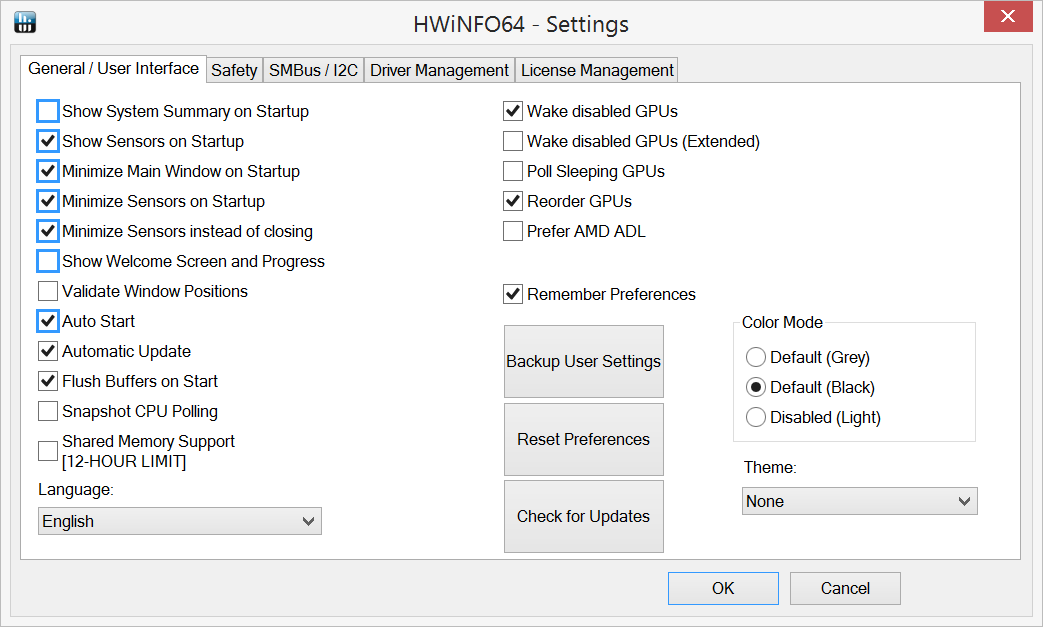Turn off Automatic Update checkbox
The width and height of the screenshot is (1043, 627).
[48, 351]
